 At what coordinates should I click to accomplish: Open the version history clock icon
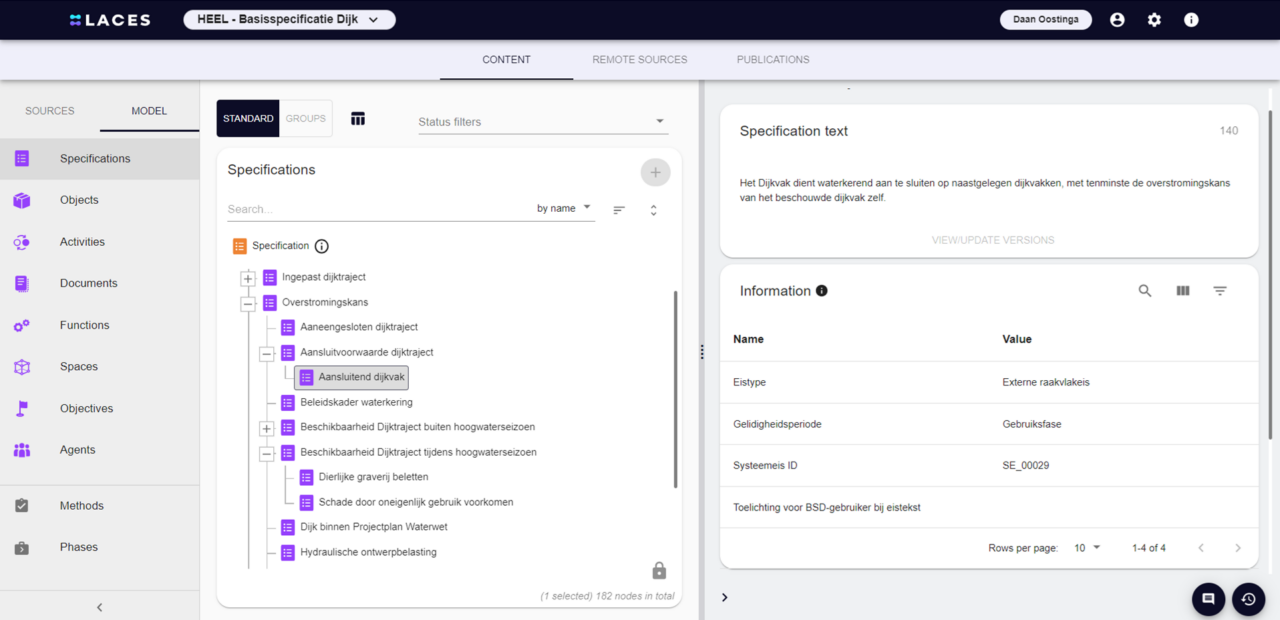[1248, 599]
